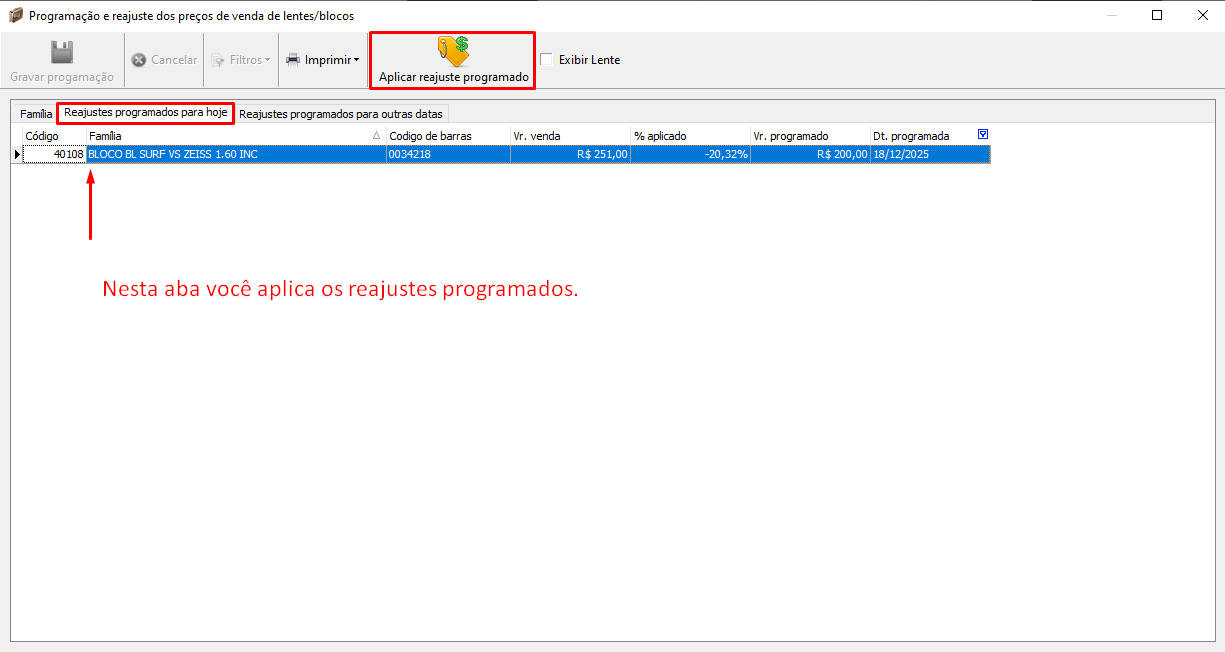Maximize the window

pyautogui.click(x=1157, y=15)
